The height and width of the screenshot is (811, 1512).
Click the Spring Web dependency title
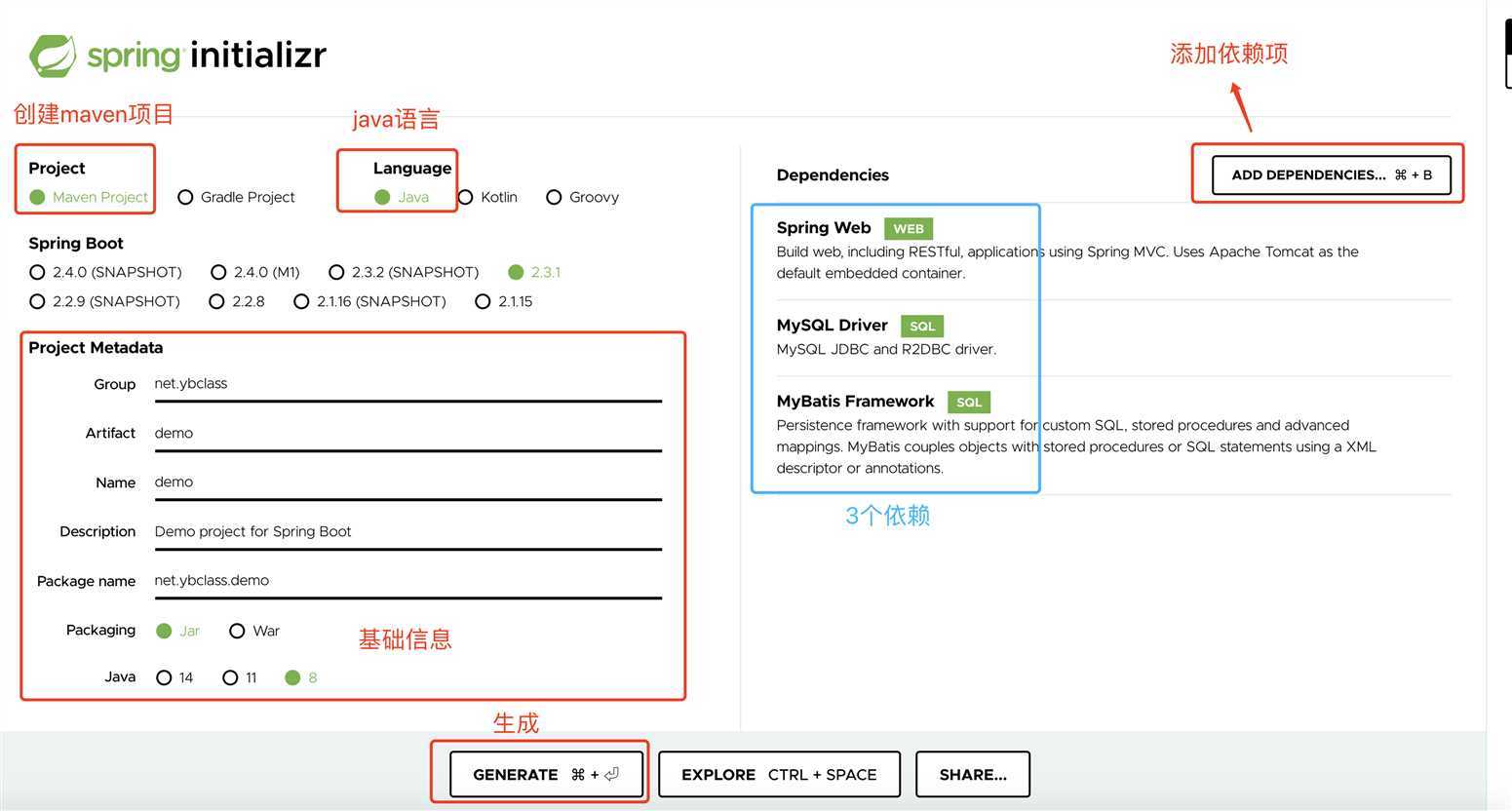click(824, 228)
